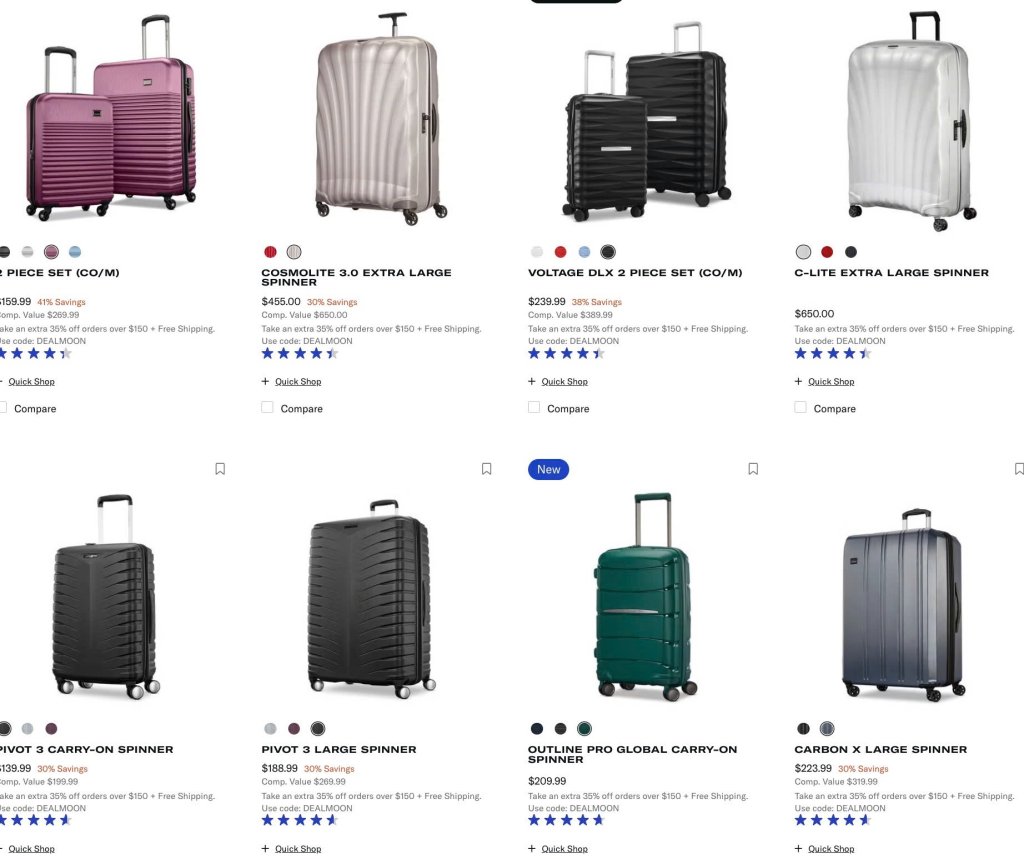Click the green Outline Pro suitcase image
Screen dimensions: 1024x859
[x=645, y=596]
